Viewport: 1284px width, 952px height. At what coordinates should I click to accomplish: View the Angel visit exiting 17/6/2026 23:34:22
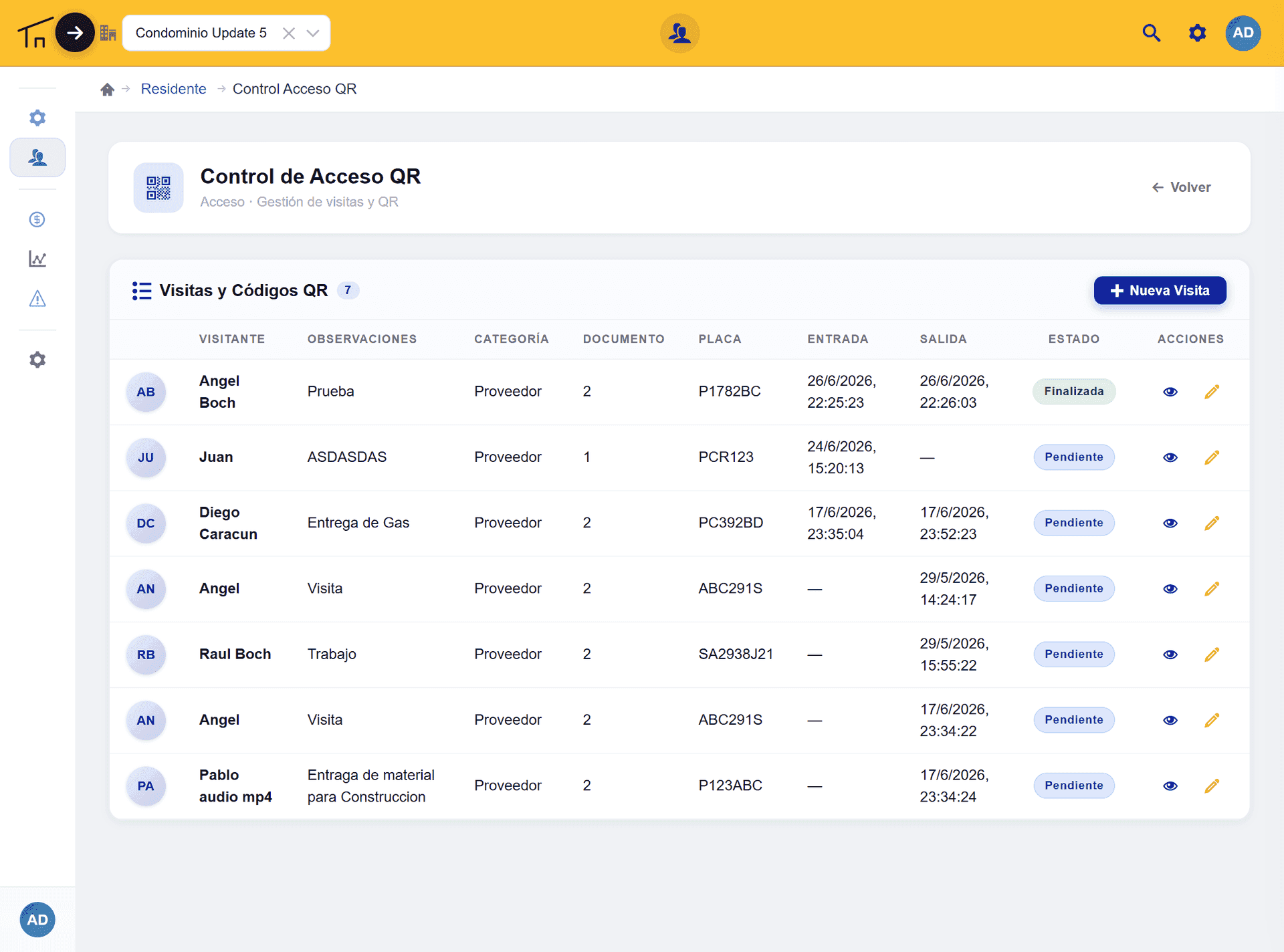point(1170,720)
